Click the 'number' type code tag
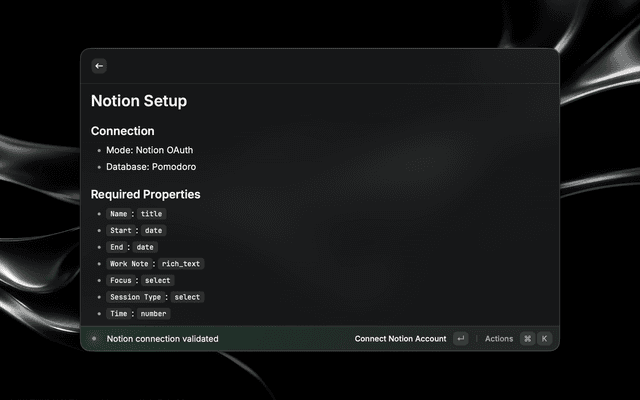The image size is (640, 400). [153, 314]
